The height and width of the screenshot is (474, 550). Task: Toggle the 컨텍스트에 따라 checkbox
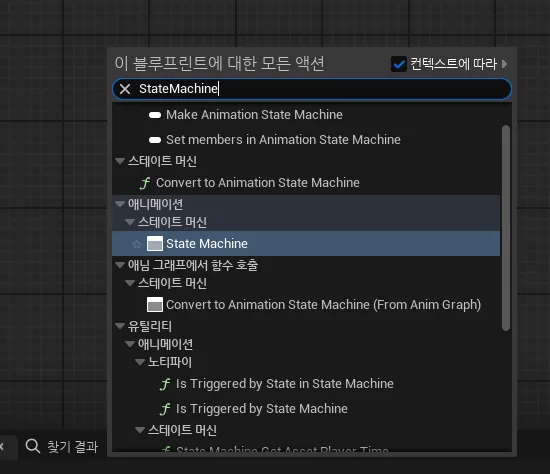click(399, 64)
